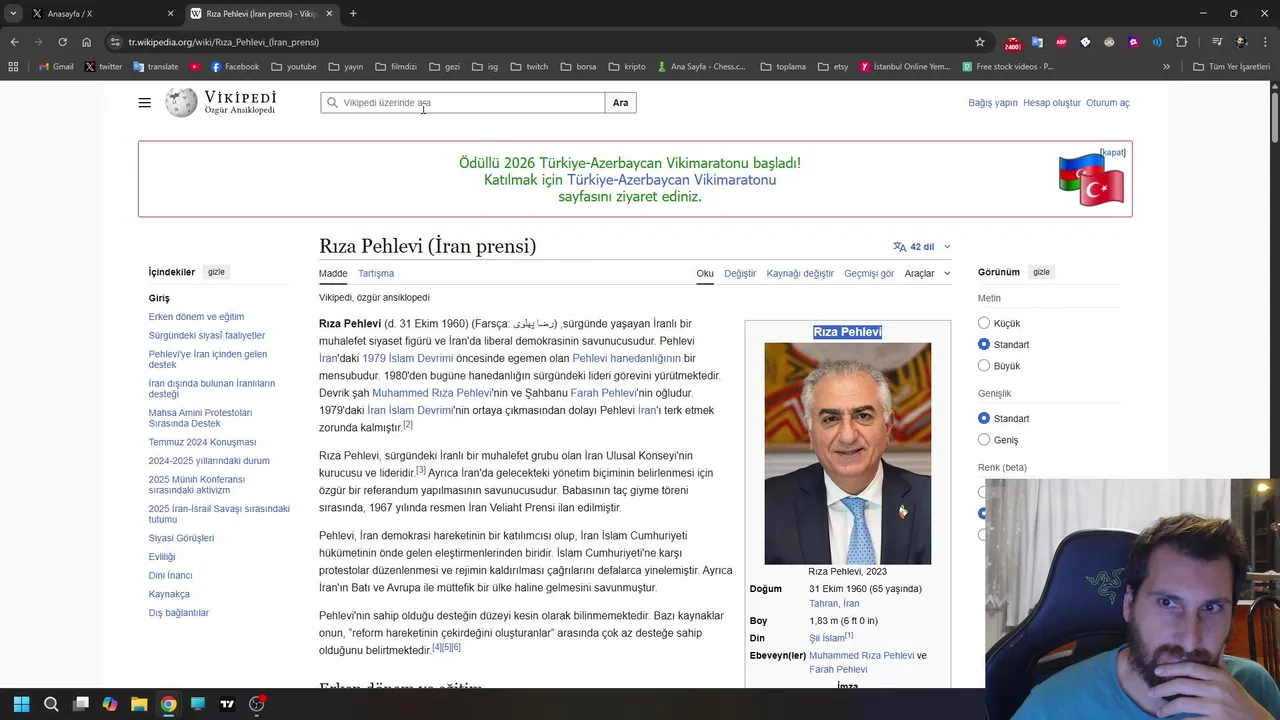Open File Explorer from the taskbar
Screen dimensions: 1280x720
click(139, 704)
